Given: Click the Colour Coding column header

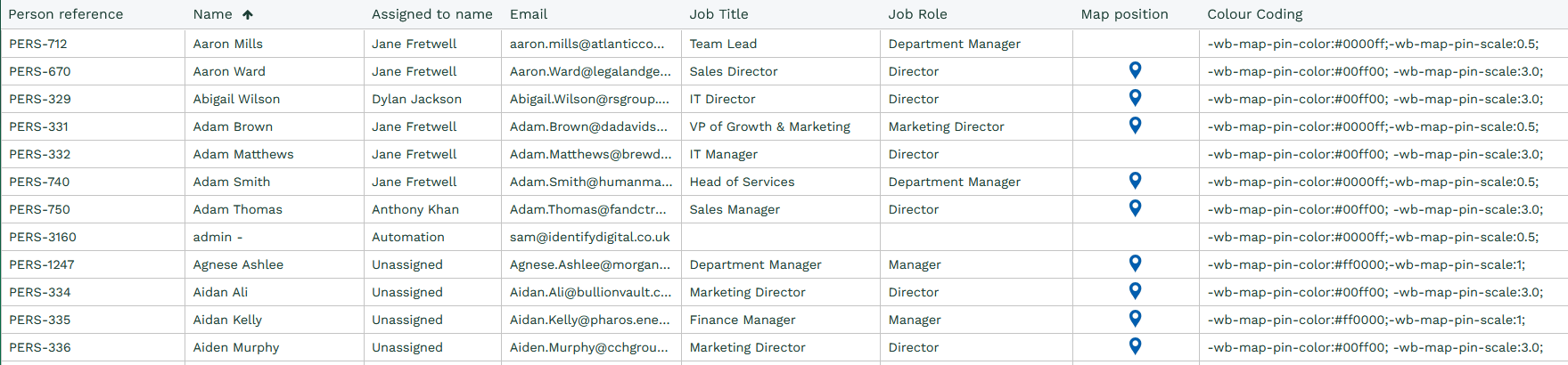Looking at the screenshot, I should click(x=1254, y=14).
